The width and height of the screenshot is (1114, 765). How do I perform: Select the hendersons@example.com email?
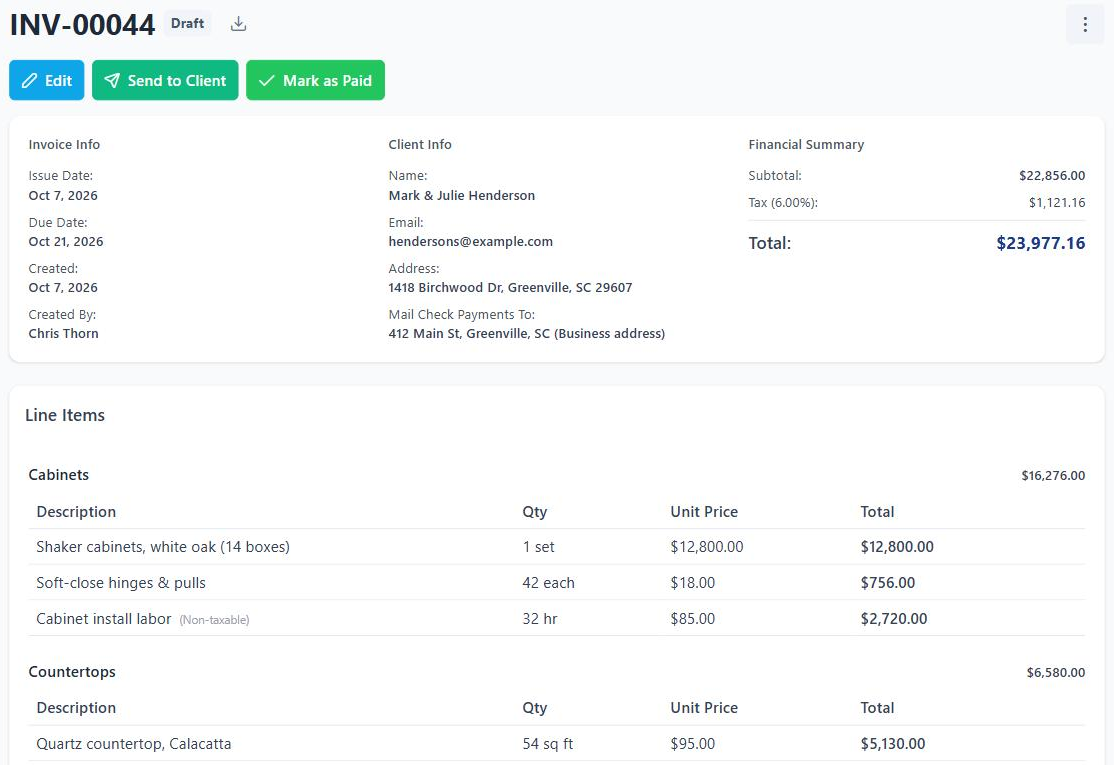[470, 242]
